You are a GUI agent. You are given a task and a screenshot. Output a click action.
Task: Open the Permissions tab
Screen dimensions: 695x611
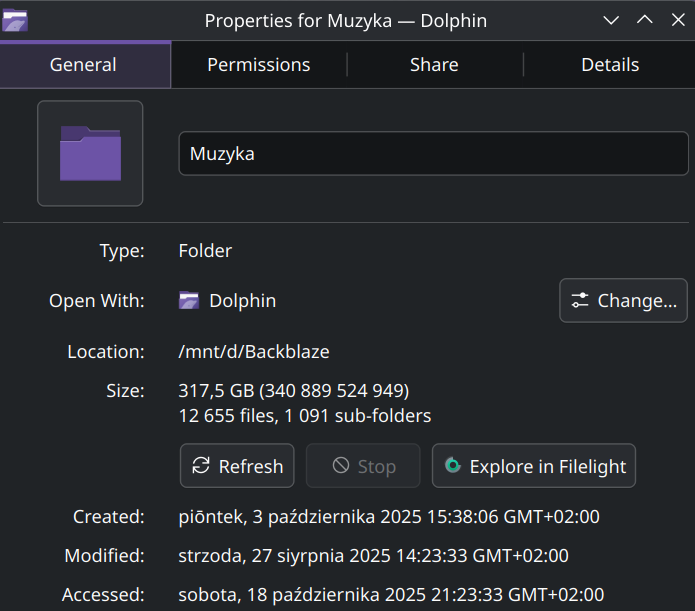(x=259, y=65)
